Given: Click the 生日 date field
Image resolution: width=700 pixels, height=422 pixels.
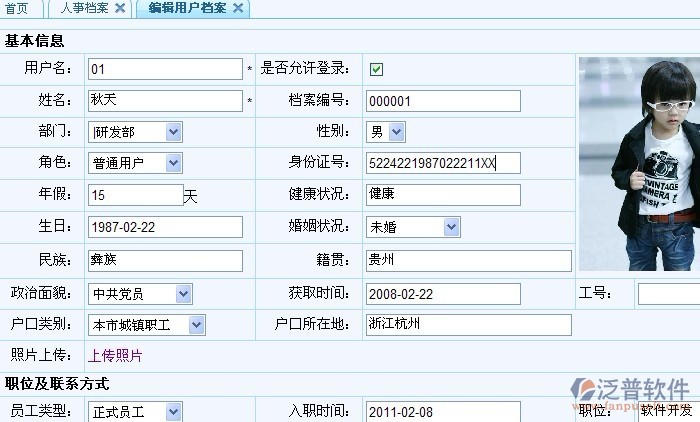Looking at the screenshot, I should click(x=165, y=227).
